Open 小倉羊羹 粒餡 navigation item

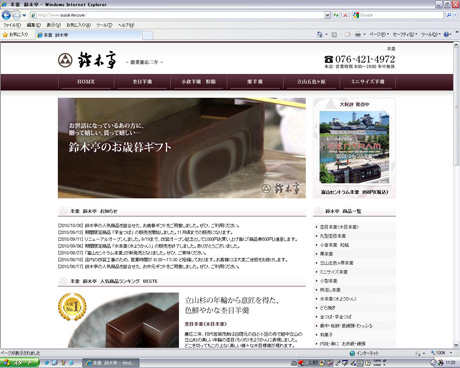click(x=199, y=82)
